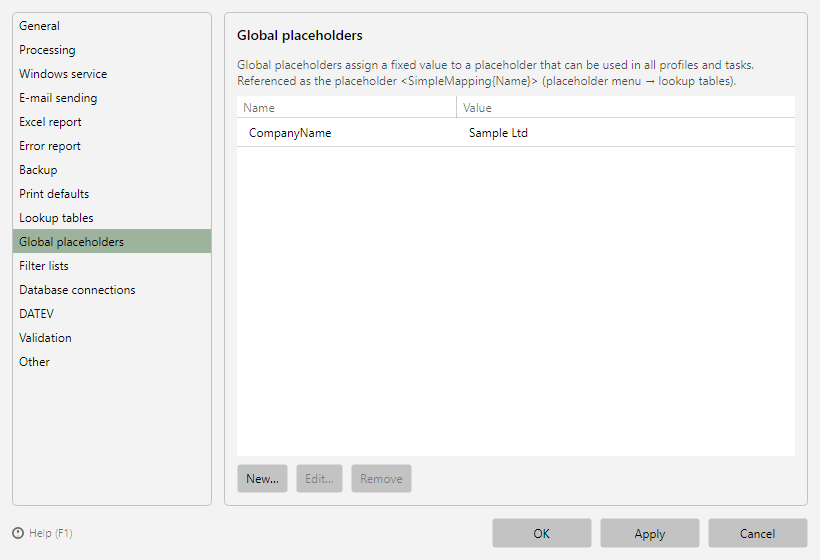Sort by the Name column header
This screenshot has width=820, height=560.
coord(347,108)
